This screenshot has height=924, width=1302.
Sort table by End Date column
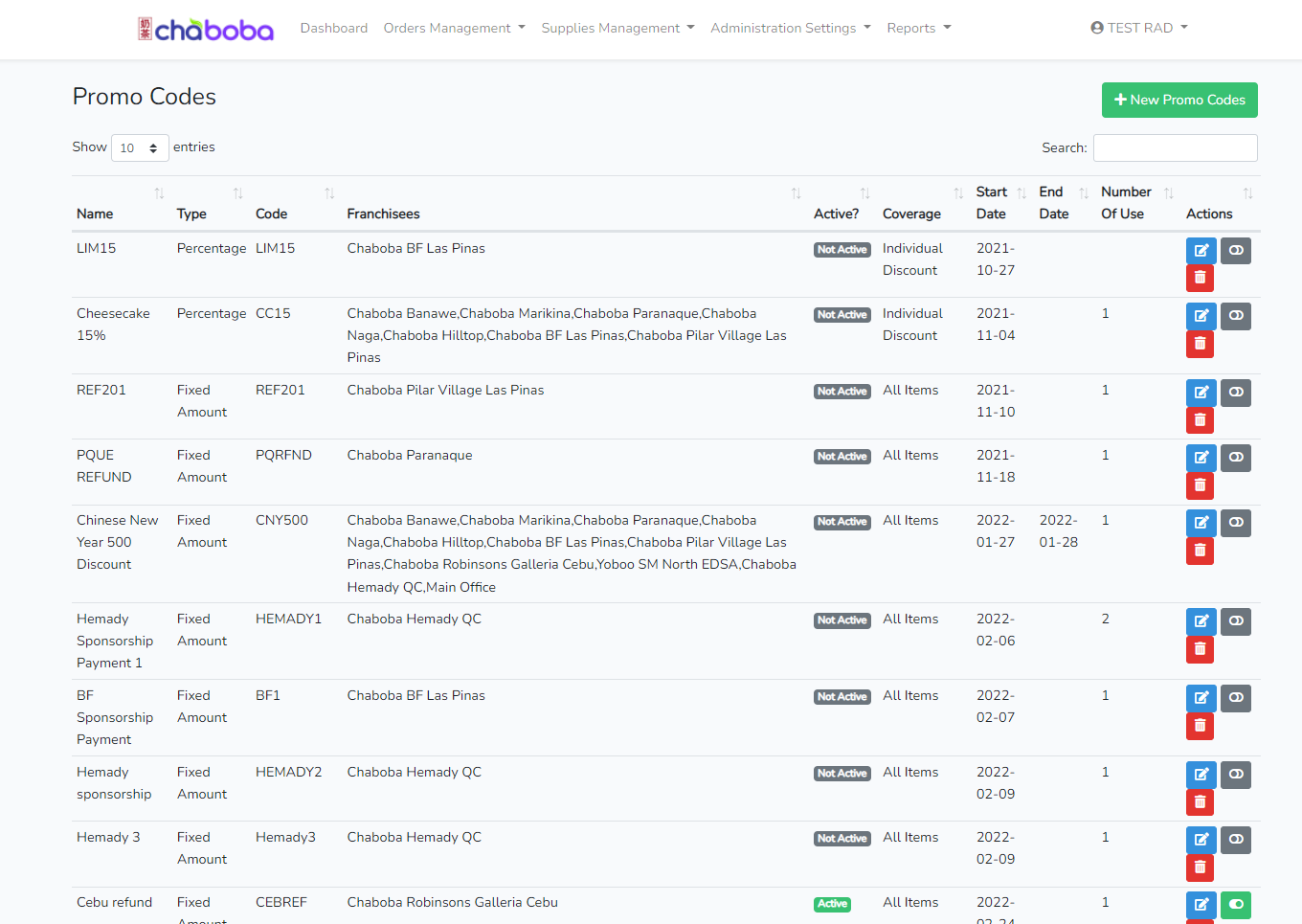[1065, 203]
